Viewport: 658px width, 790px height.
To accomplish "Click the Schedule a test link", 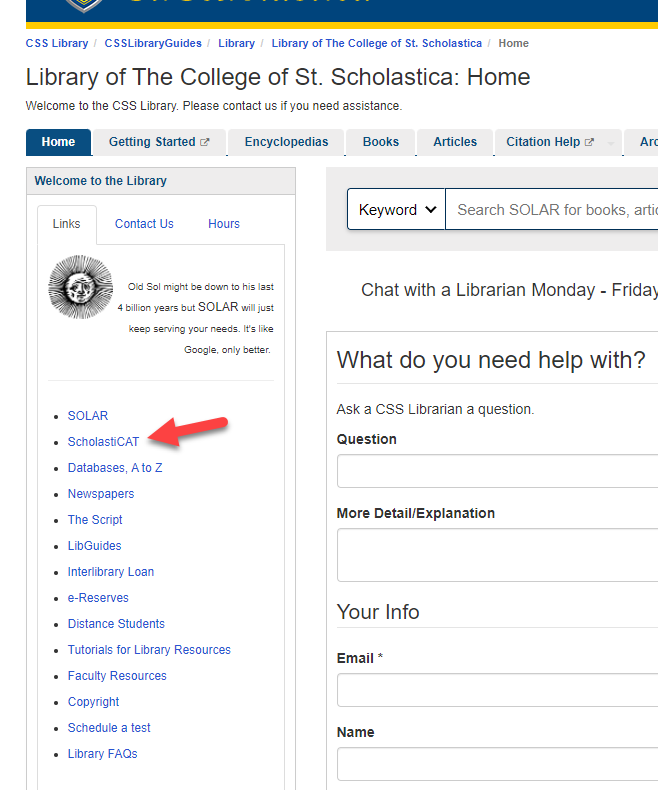I will tap(109, 728).
